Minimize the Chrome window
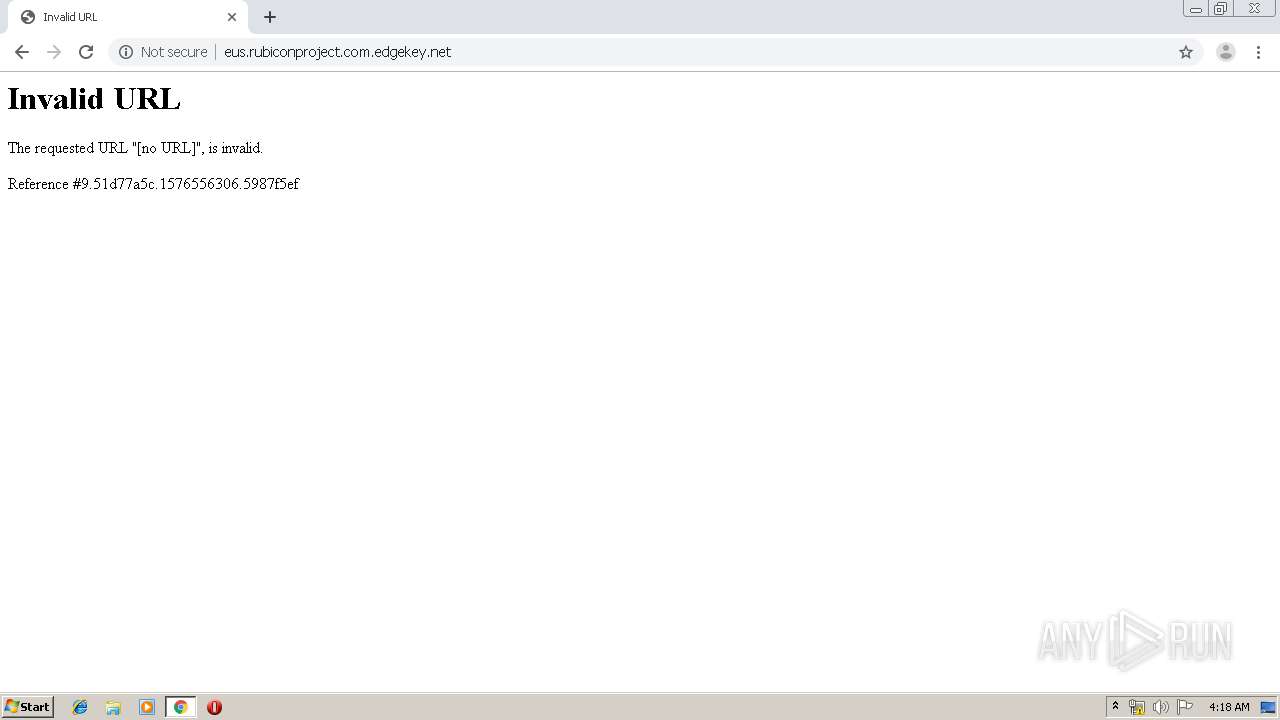 coord(1196,9)
